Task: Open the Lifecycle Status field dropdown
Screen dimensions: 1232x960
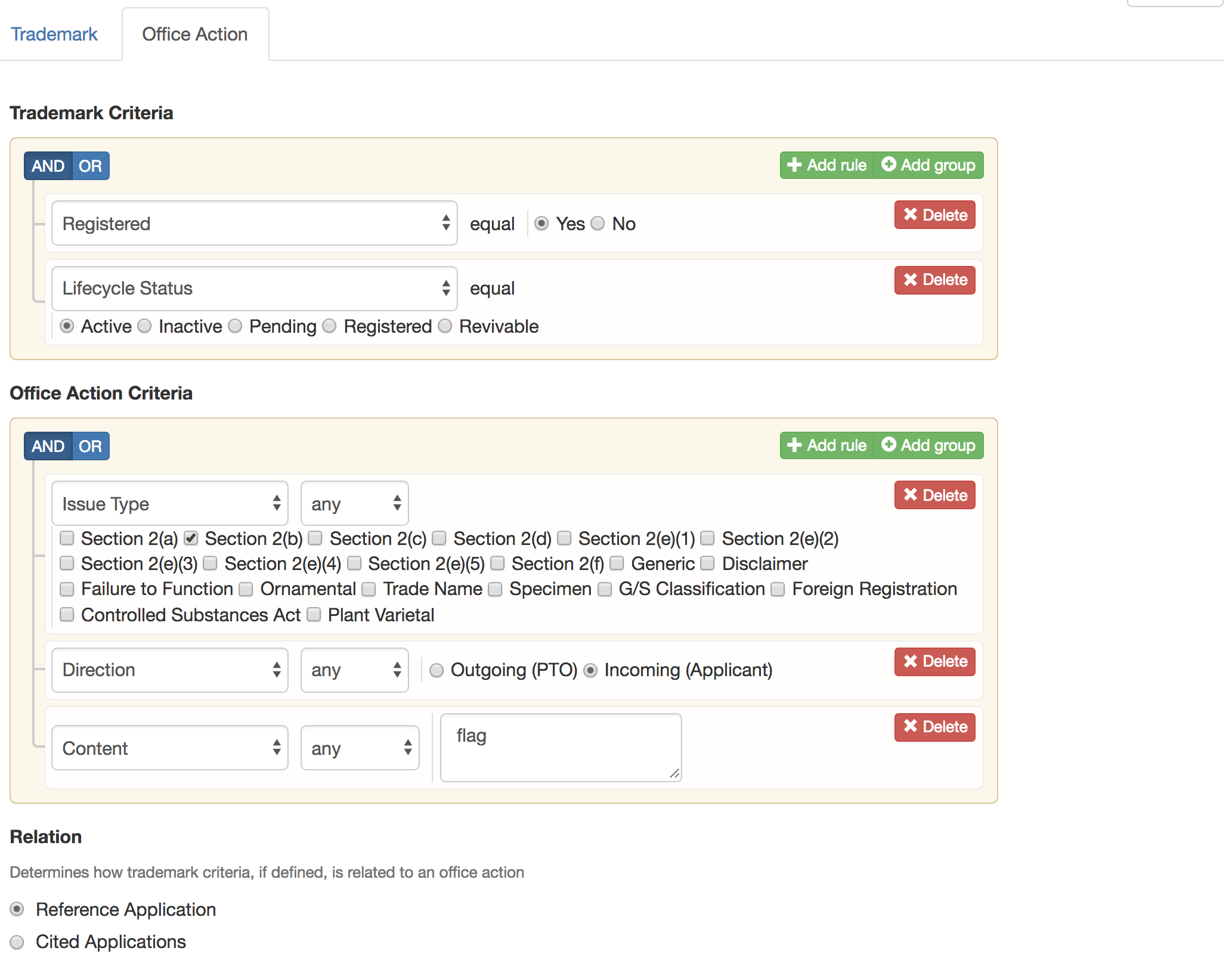Action: tap(255, 289)
